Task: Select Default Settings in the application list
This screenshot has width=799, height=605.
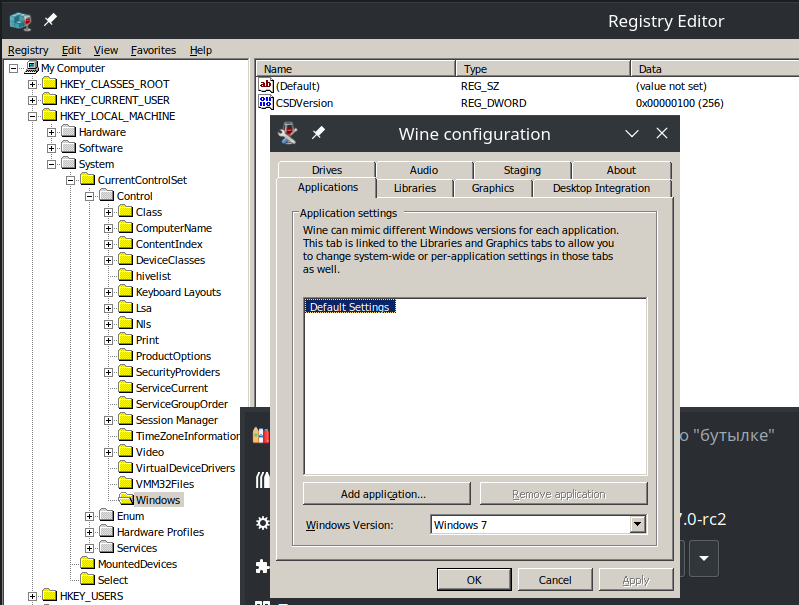Action: [350, 307]
